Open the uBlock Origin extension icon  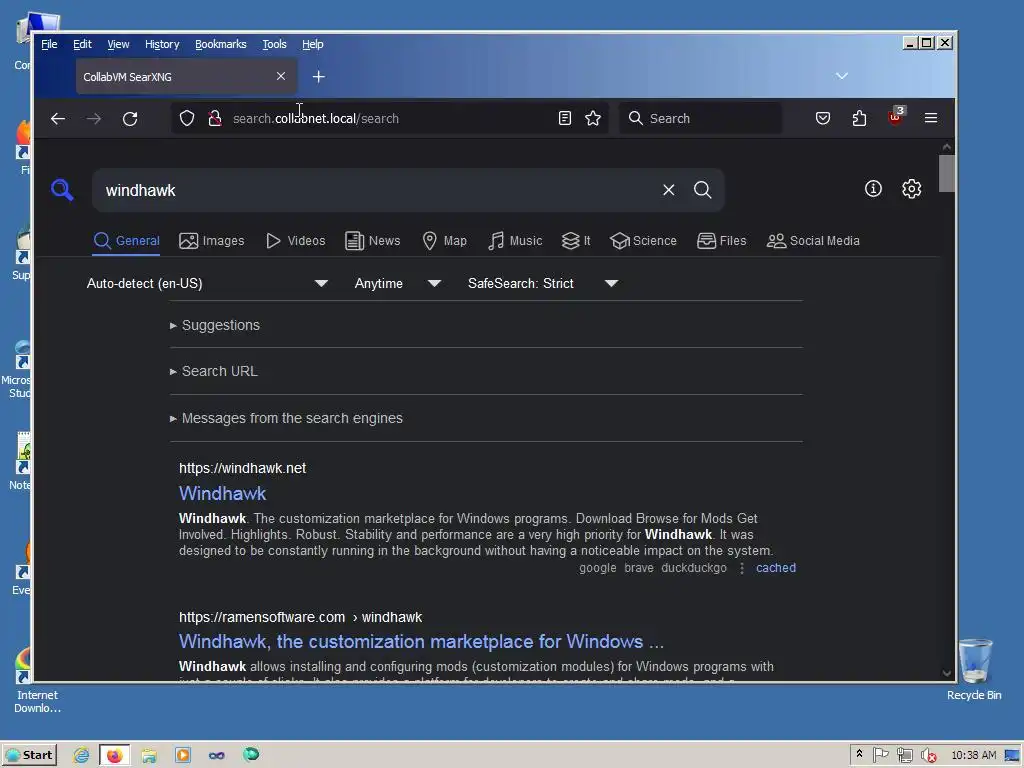(x=895, y=117)
